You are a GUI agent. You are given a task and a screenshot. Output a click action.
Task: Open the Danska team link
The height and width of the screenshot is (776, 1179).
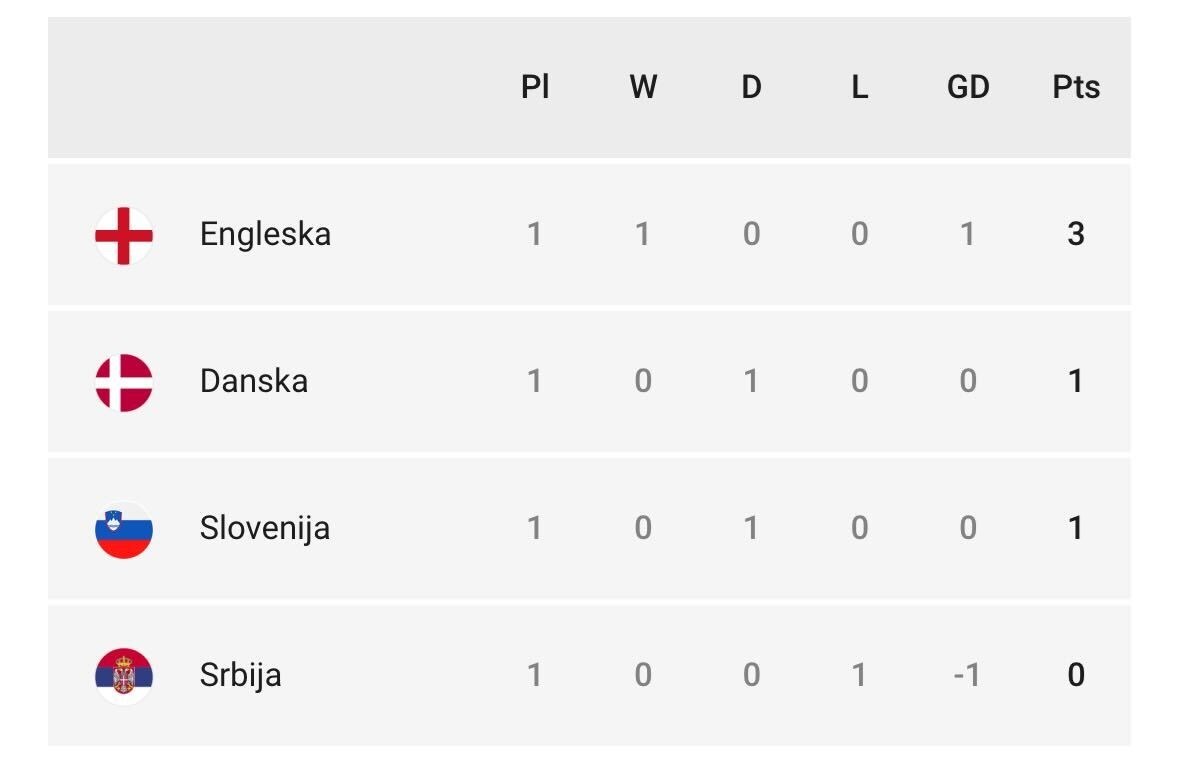(x=254, y=380)
